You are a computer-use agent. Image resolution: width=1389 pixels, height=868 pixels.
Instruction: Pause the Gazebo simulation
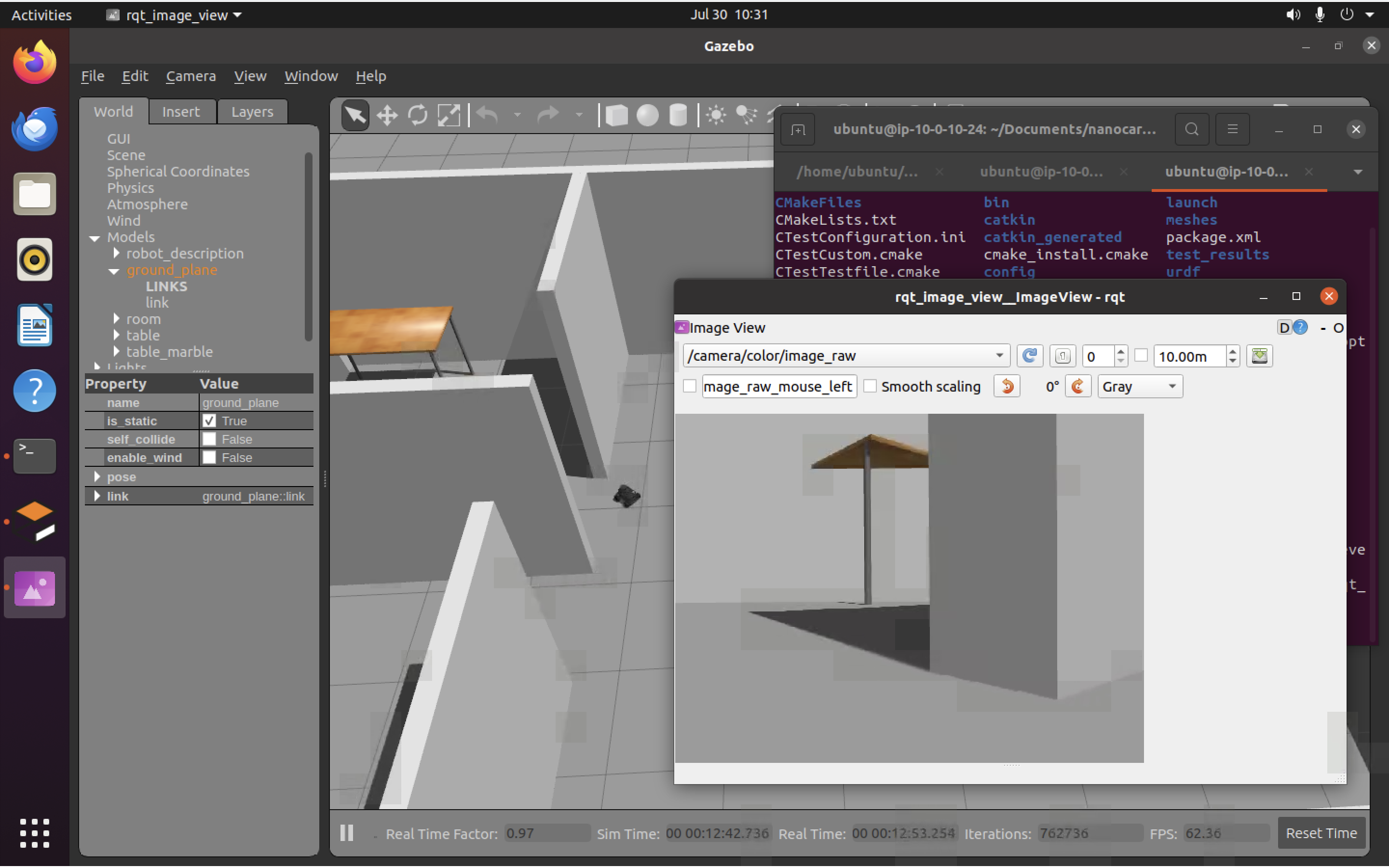(347, 832)
